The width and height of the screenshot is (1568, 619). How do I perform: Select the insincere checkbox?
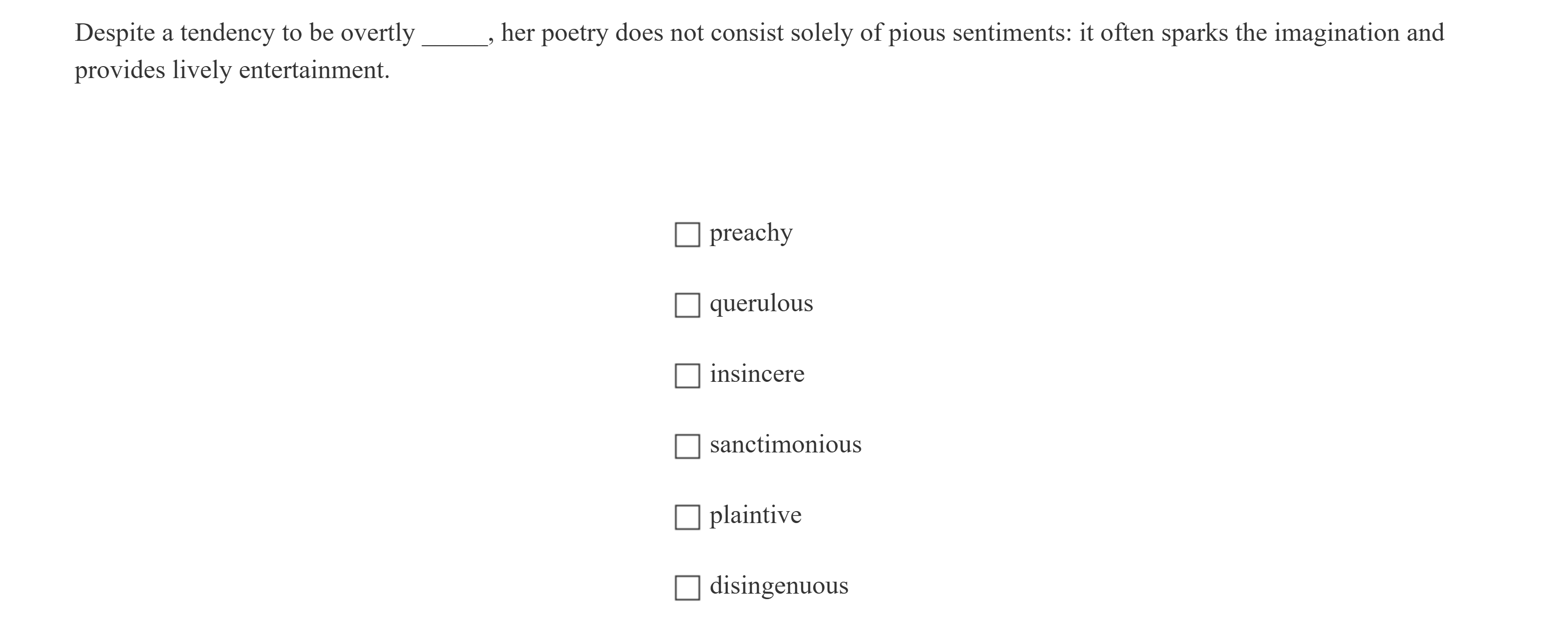click(x=687, y=375)
